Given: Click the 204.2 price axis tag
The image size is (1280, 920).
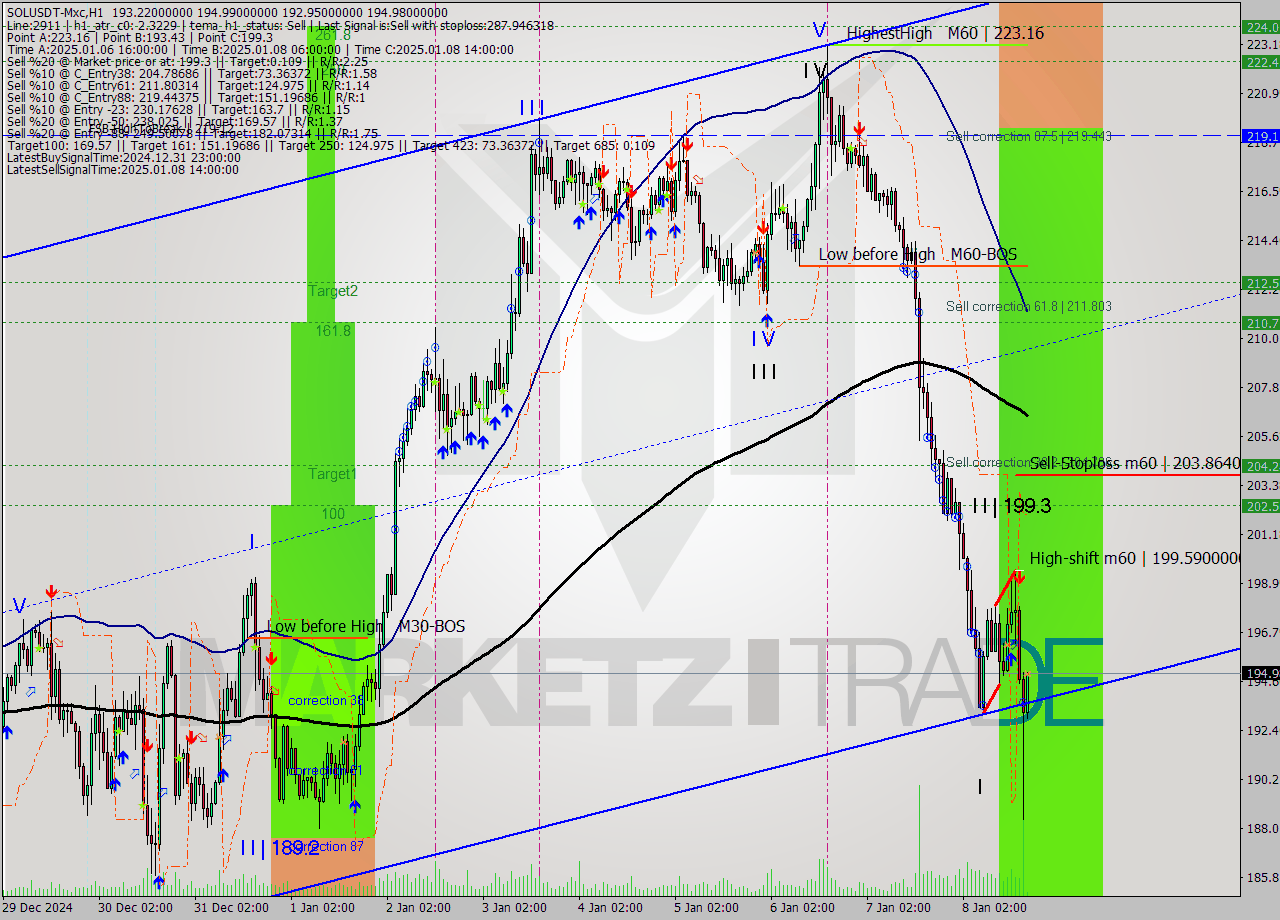Looking at the screenshot, I should click(x=1260, y=466).
